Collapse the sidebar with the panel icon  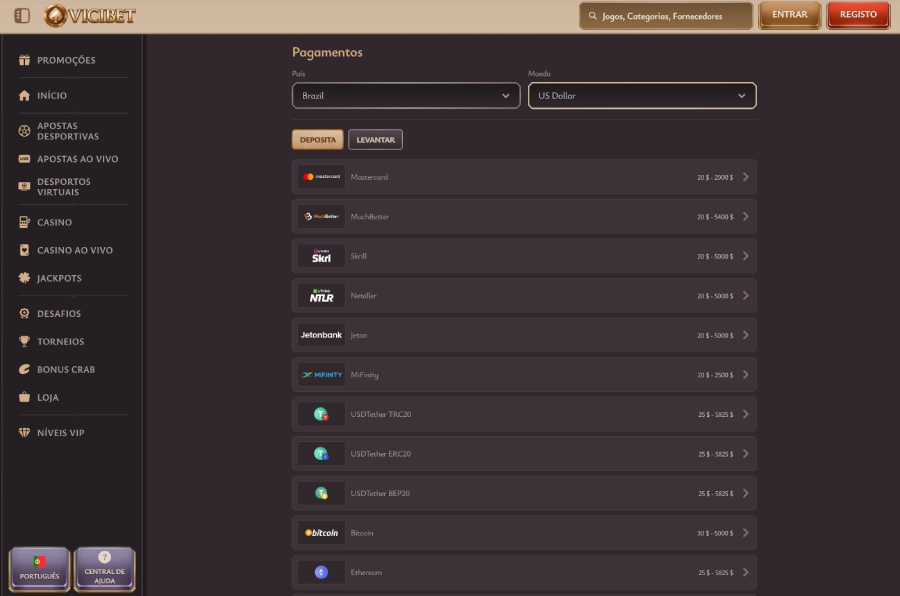coord(22,16)
